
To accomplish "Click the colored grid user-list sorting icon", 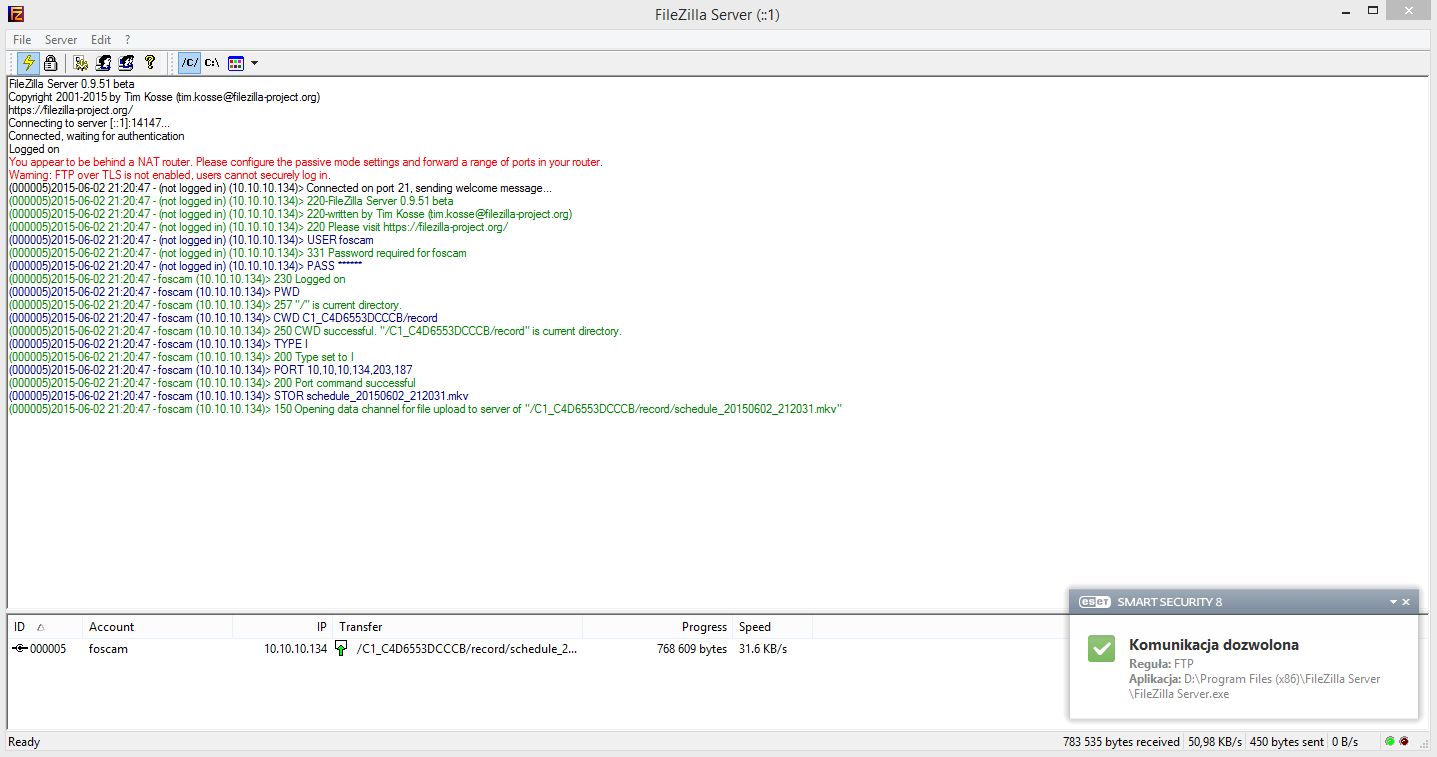I will (x=236, y=63).
